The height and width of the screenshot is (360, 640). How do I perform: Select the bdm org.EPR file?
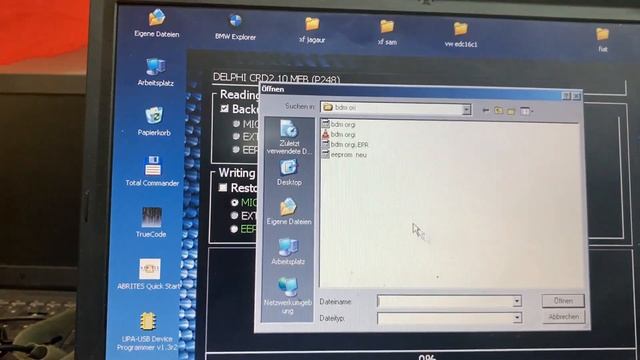[x=345, y=144]
